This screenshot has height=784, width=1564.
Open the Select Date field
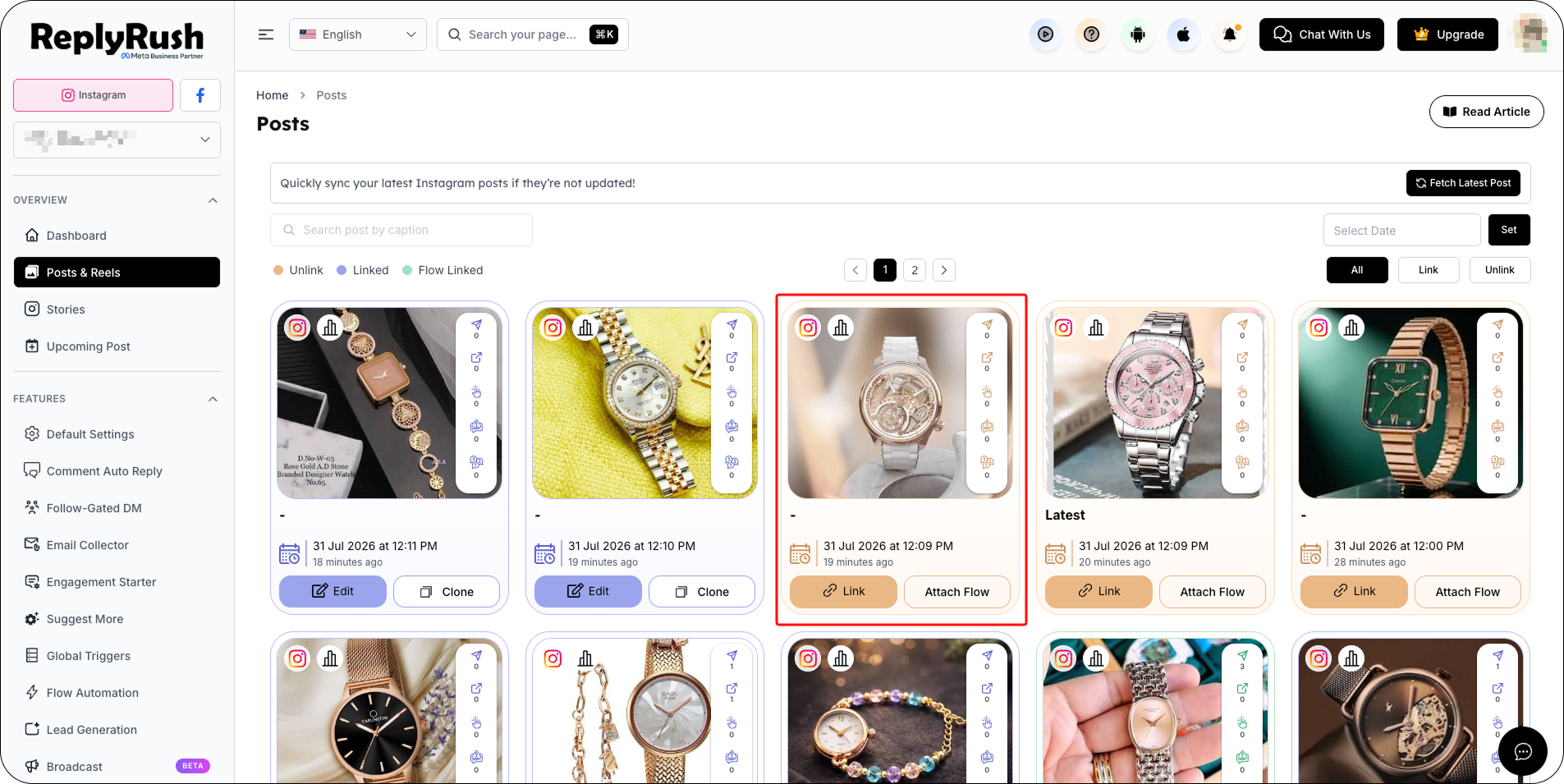coord(1402,230)
